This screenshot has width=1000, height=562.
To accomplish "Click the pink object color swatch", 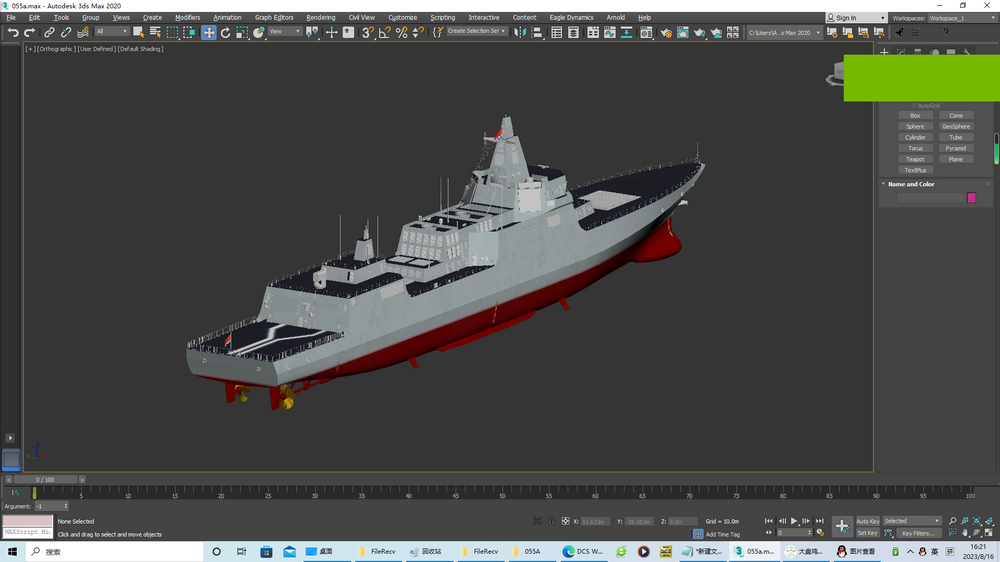I will pos(971,198).
